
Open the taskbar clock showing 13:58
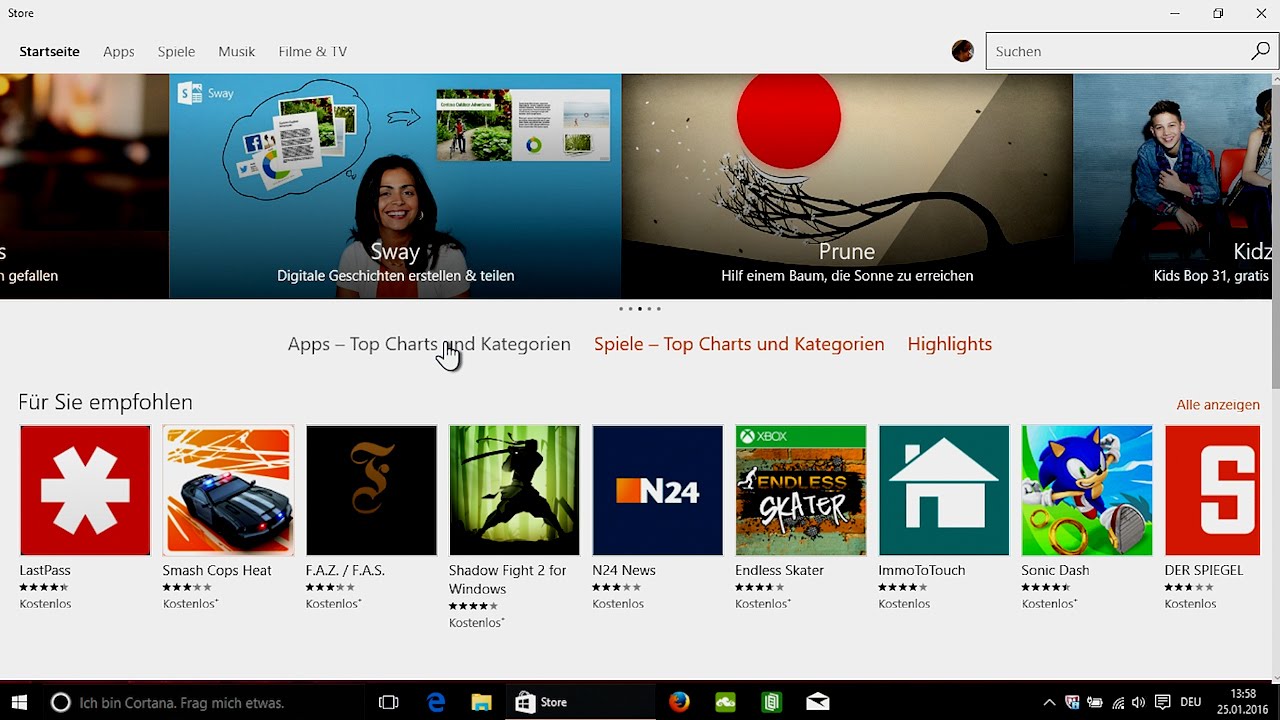1243,702
